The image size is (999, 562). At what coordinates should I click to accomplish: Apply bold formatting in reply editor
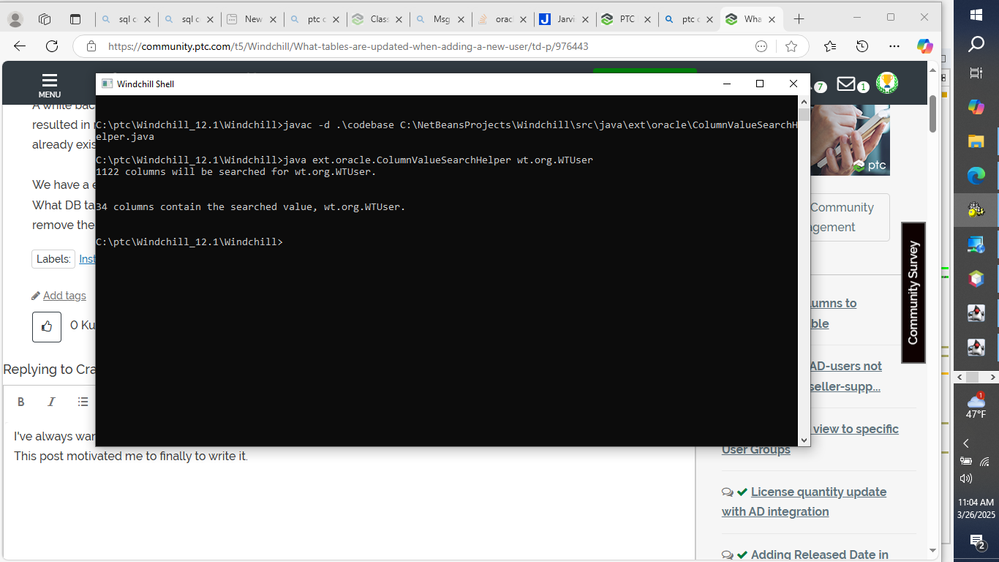(x=21, y=401)
